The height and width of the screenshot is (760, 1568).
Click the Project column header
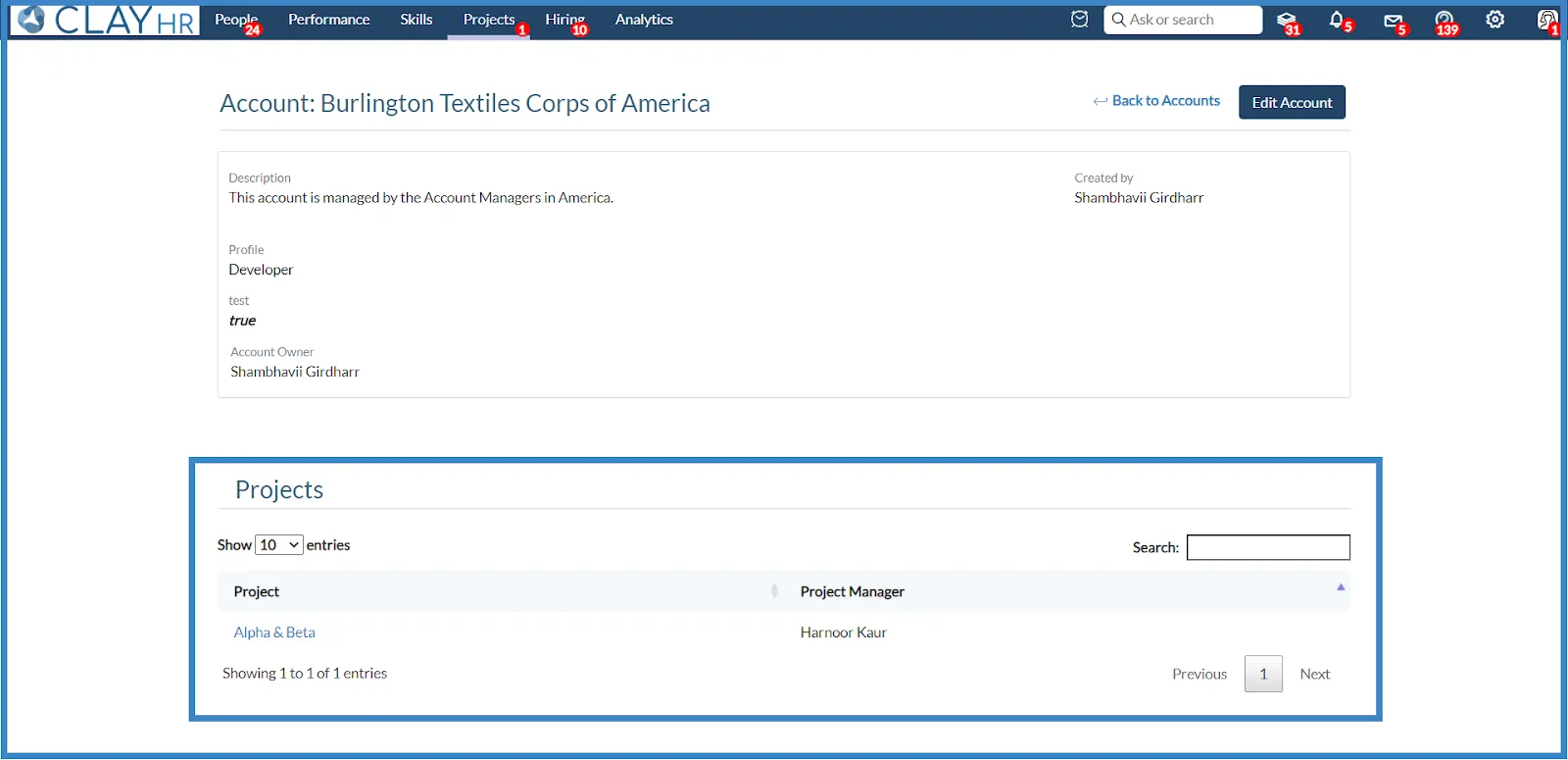(x=500, y=591)
